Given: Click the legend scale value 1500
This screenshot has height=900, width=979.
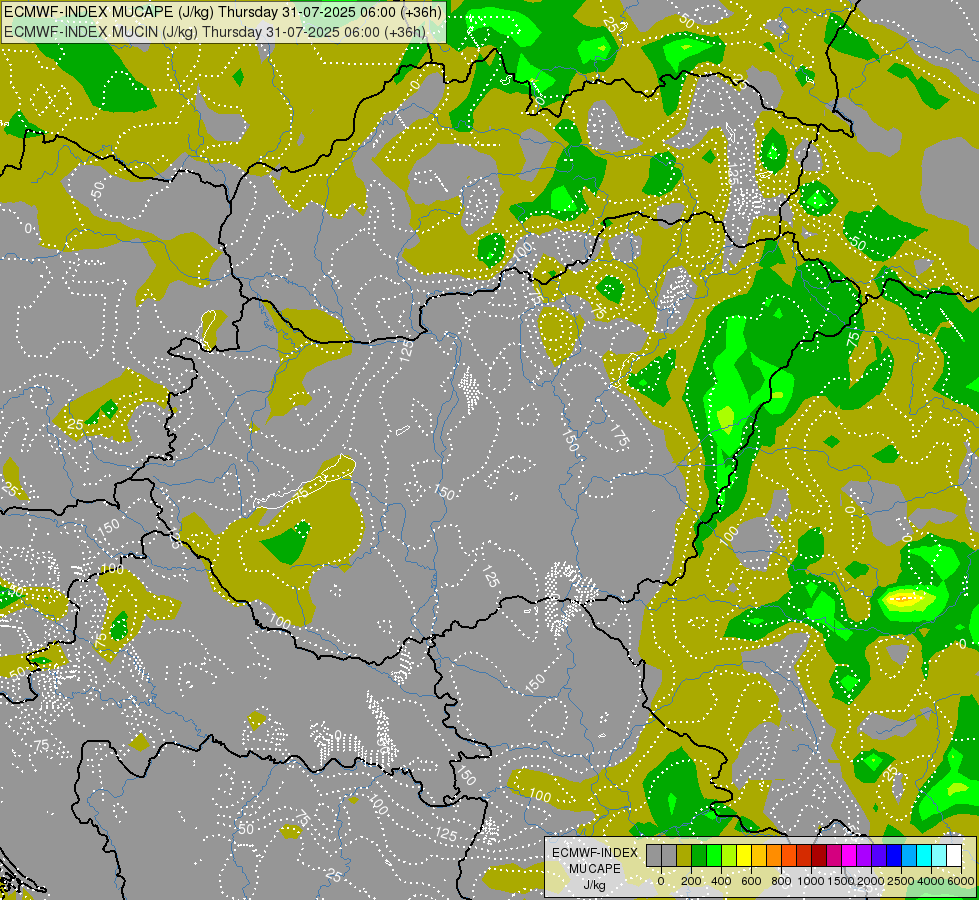Looking at the screenshot, I should (x=841, y=881).
